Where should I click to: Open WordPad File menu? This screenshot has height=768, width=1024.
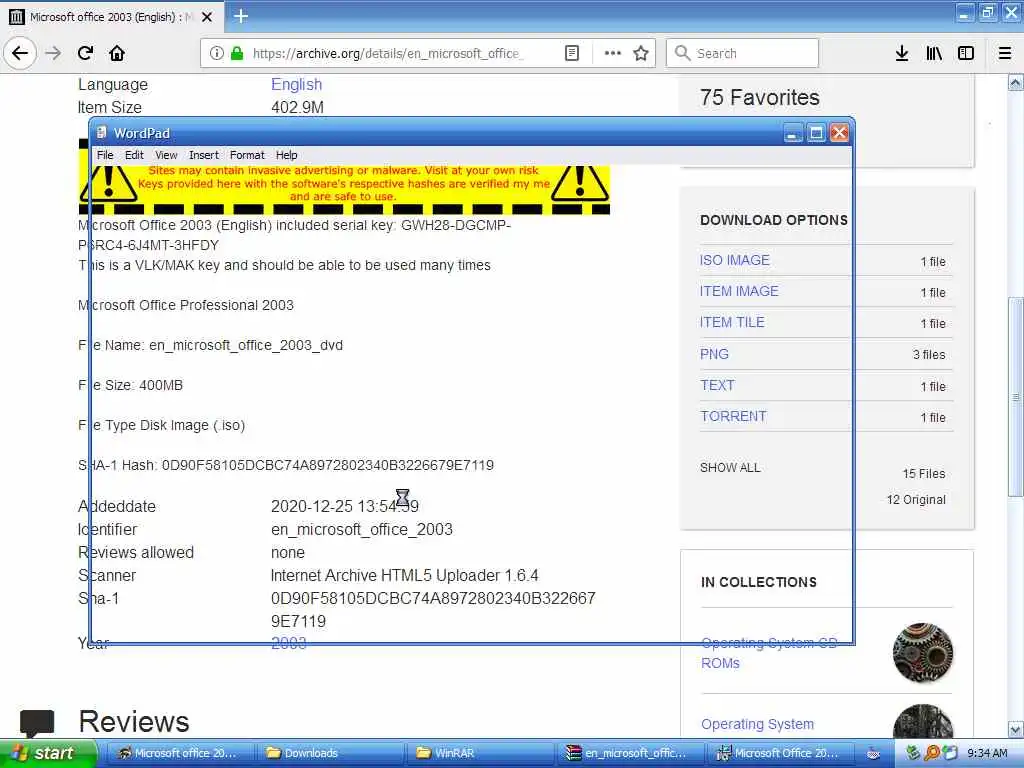point(104,155)
